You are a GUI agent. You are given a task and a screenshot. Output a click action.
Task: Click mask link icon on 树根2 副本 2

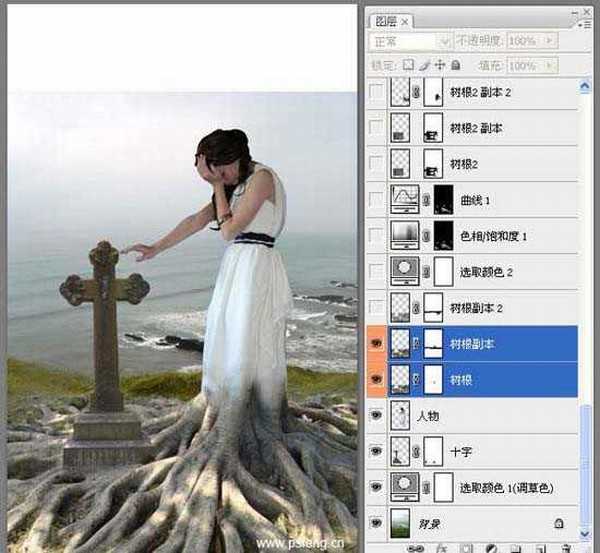(416, 92)
